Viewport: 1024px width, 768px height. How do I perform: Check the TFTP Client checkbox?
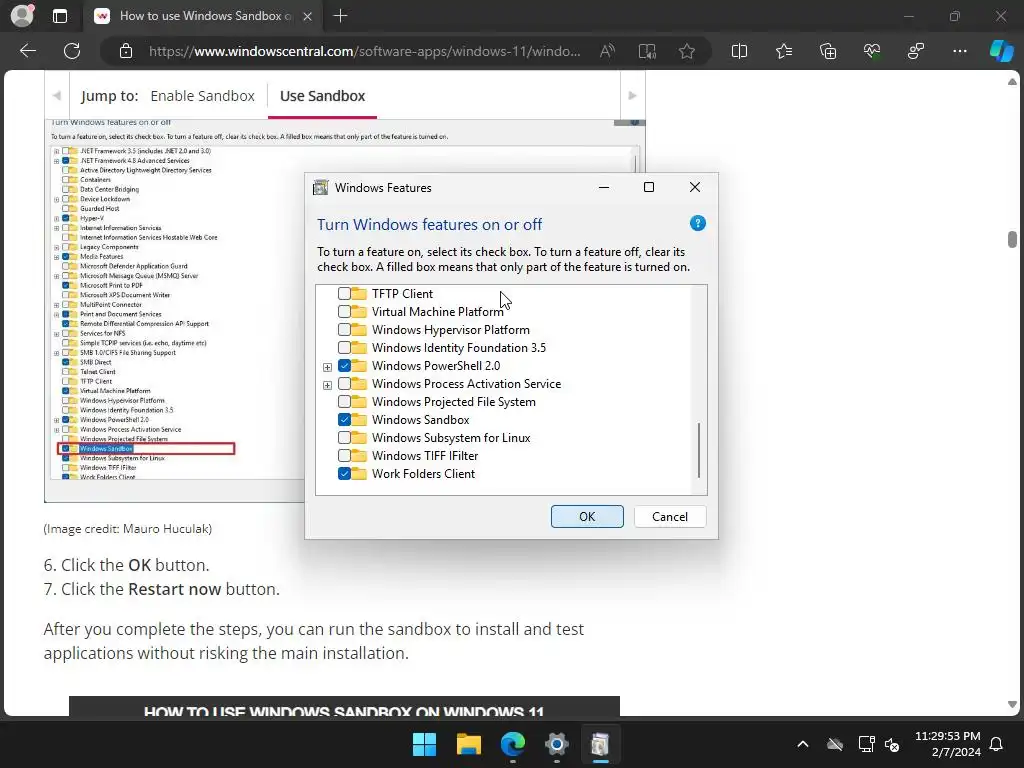(x=344, y=294)
